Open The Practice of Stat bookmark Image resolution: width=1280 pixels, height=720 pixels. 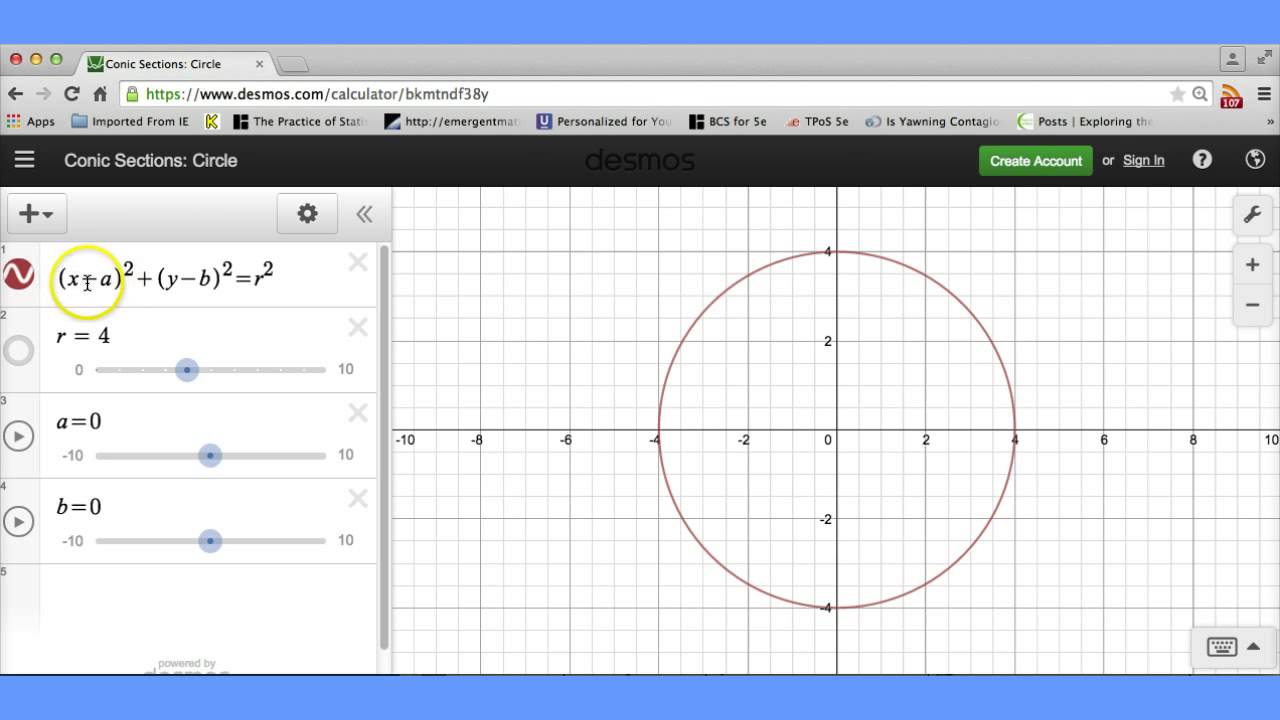click(301, 121)
